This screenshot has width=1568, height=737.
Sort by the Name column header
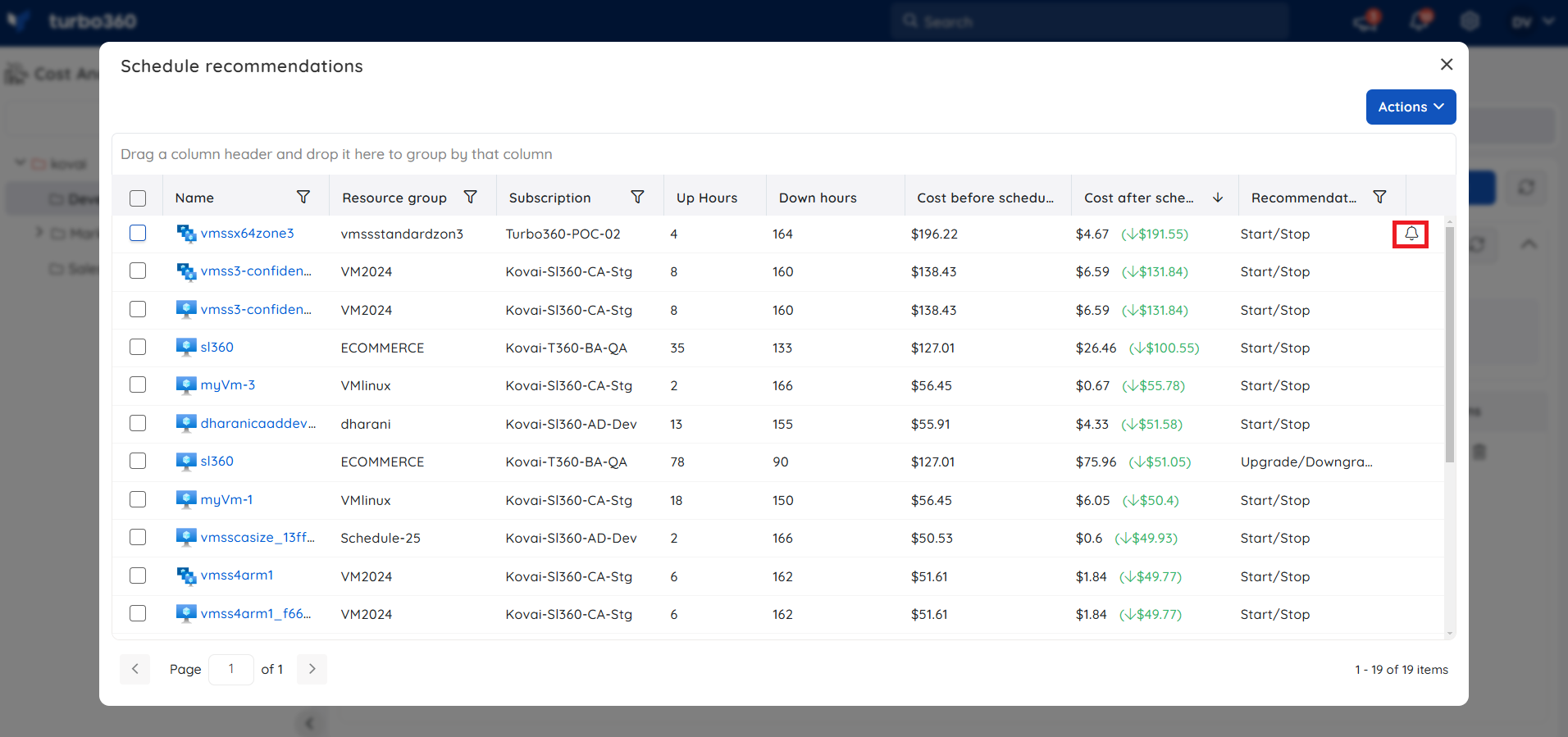[194, 198]
